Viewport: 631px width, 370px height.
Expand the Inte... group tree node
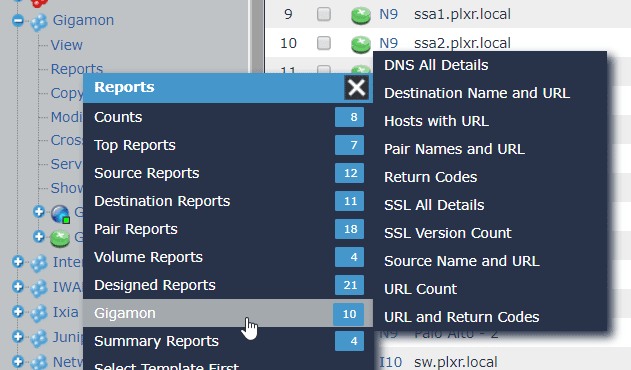18,262
